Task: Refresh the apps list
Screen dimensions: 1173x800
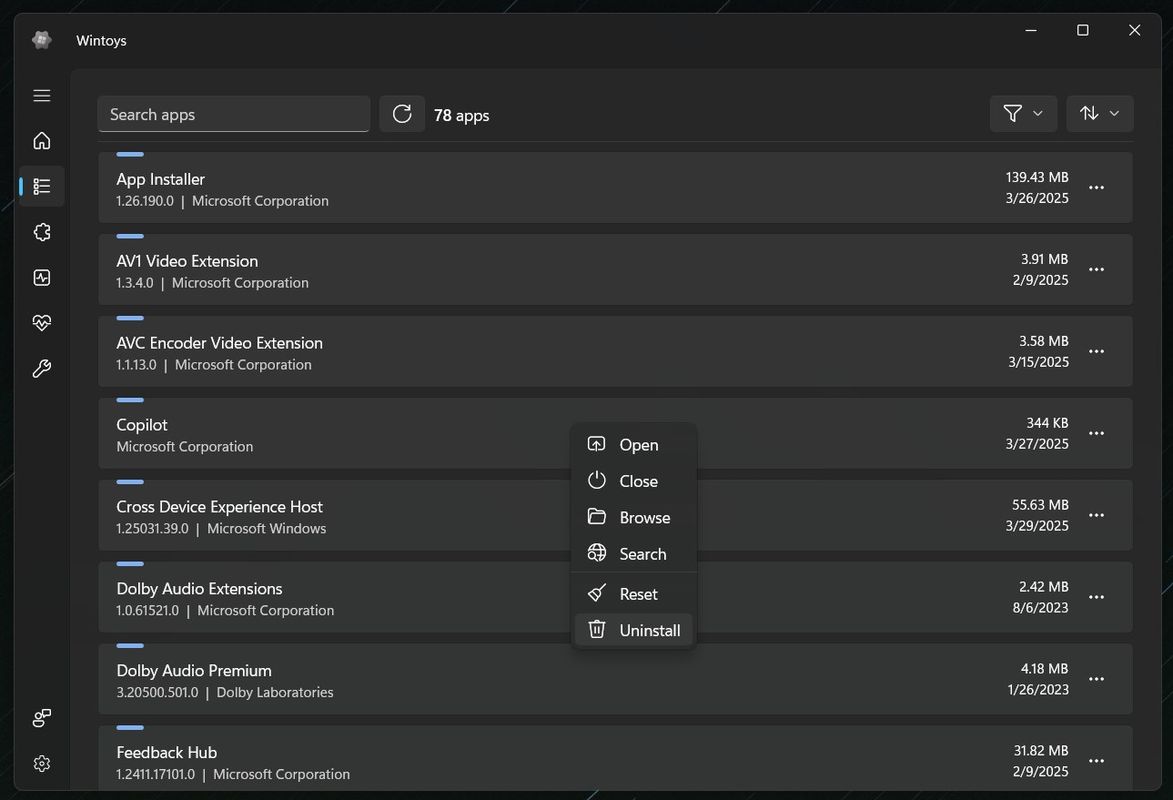Action: pyautogui.click(x=402, y=114)
